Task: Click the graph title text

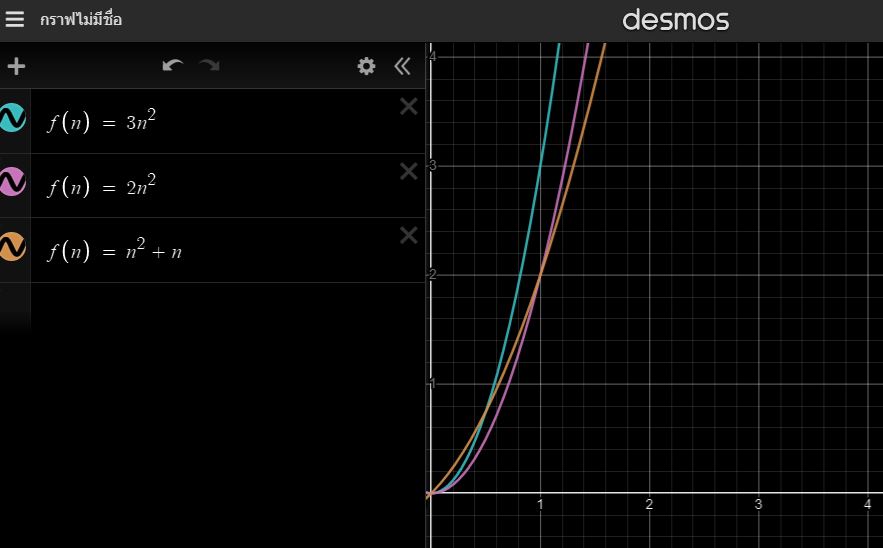Action: [x=81, y=20]
